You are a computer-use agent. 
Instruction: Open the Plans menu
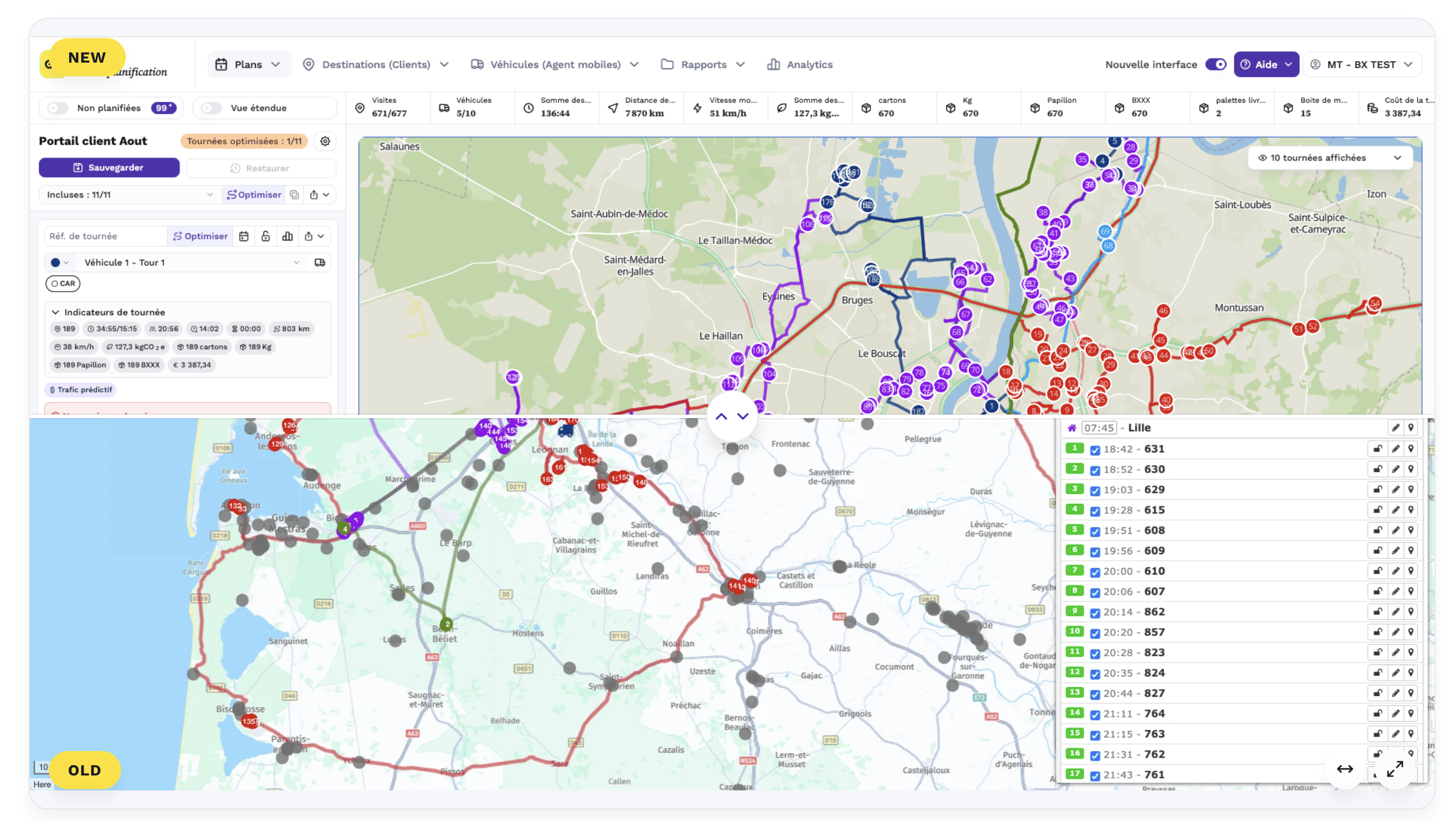[x=247, y=64]
